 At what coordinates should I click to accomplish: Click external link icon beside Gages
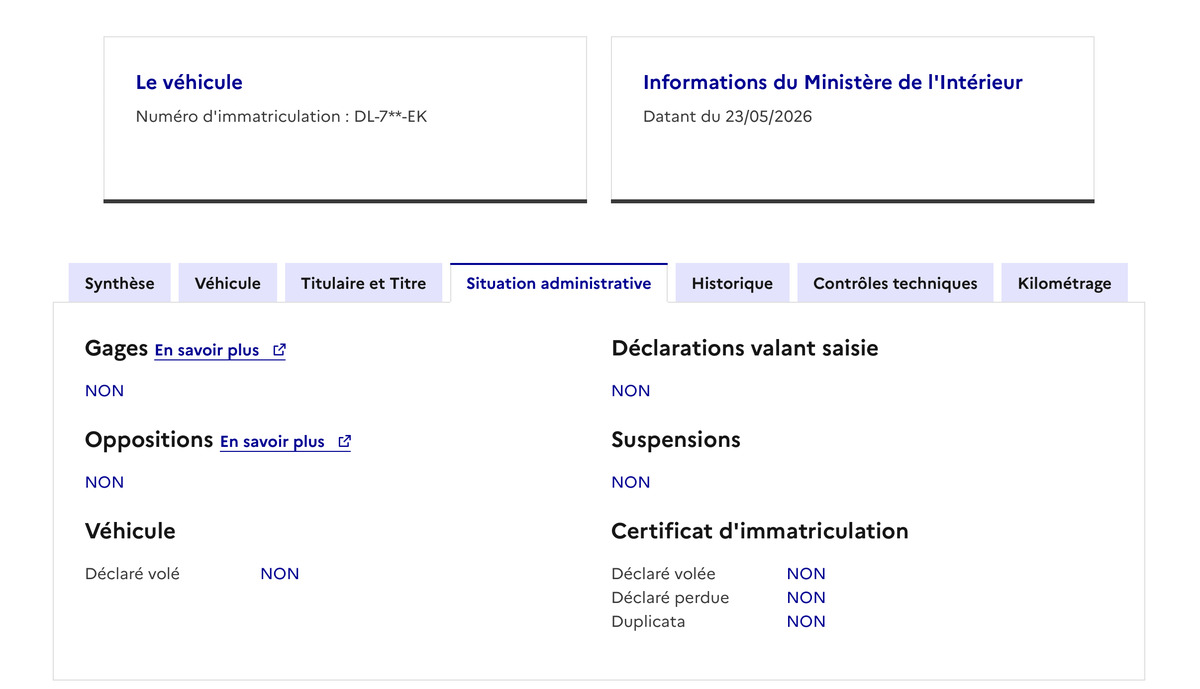coord(280,350)
